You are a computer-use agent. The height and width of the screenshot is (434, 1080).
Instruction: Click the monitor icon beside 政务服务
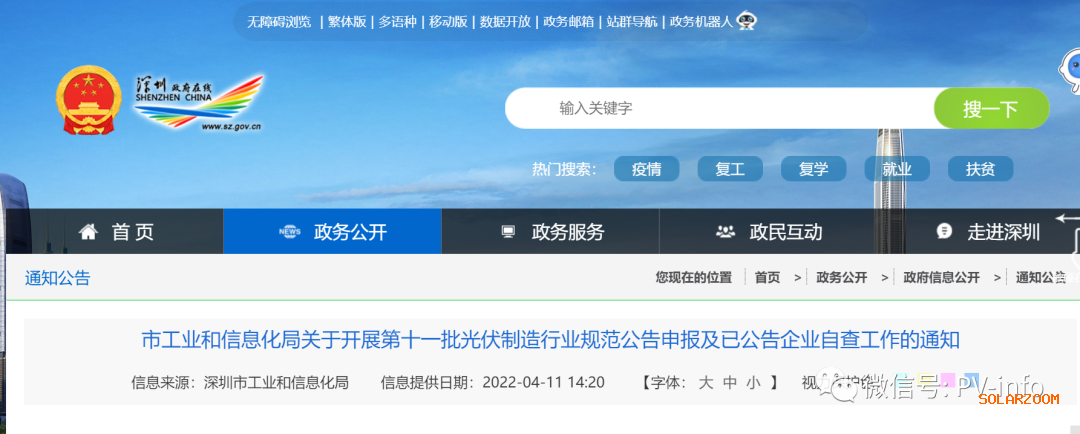point(508,232)
